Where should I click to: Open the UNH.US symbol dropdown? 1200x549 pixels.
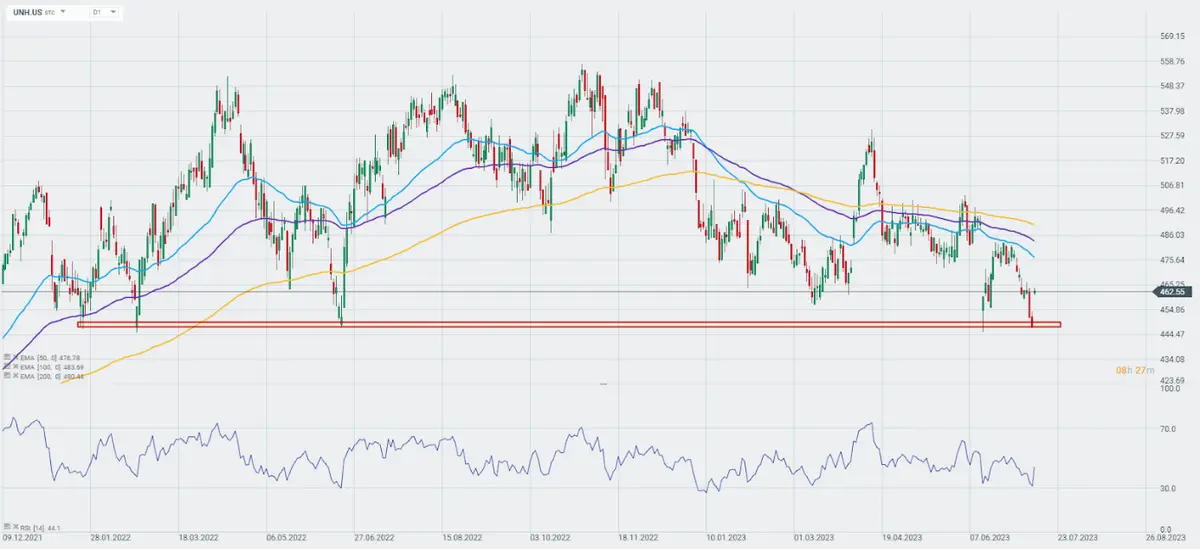64,13
